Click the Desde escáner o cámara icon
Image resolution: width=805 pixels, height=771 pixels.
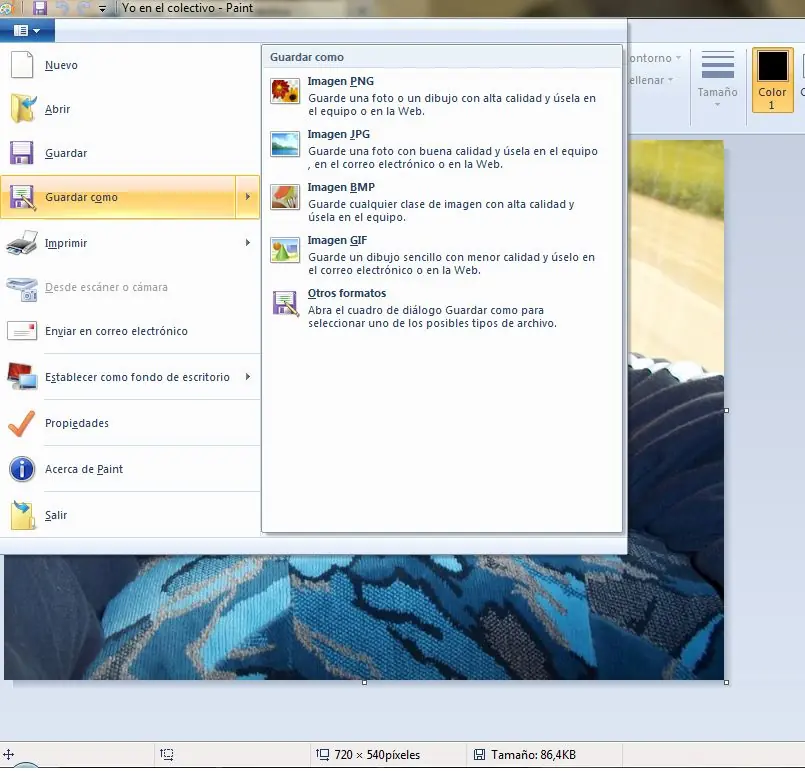[22, 288]
